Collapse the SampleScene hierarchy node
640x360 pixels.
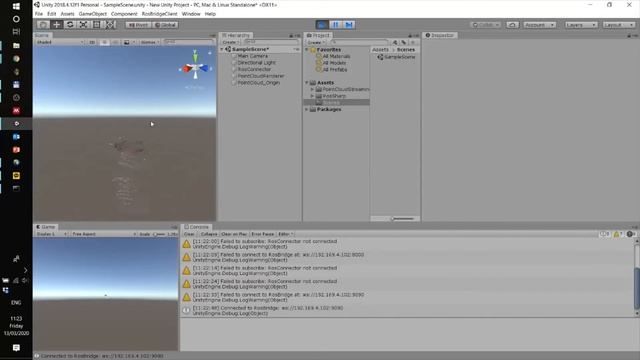222,49
